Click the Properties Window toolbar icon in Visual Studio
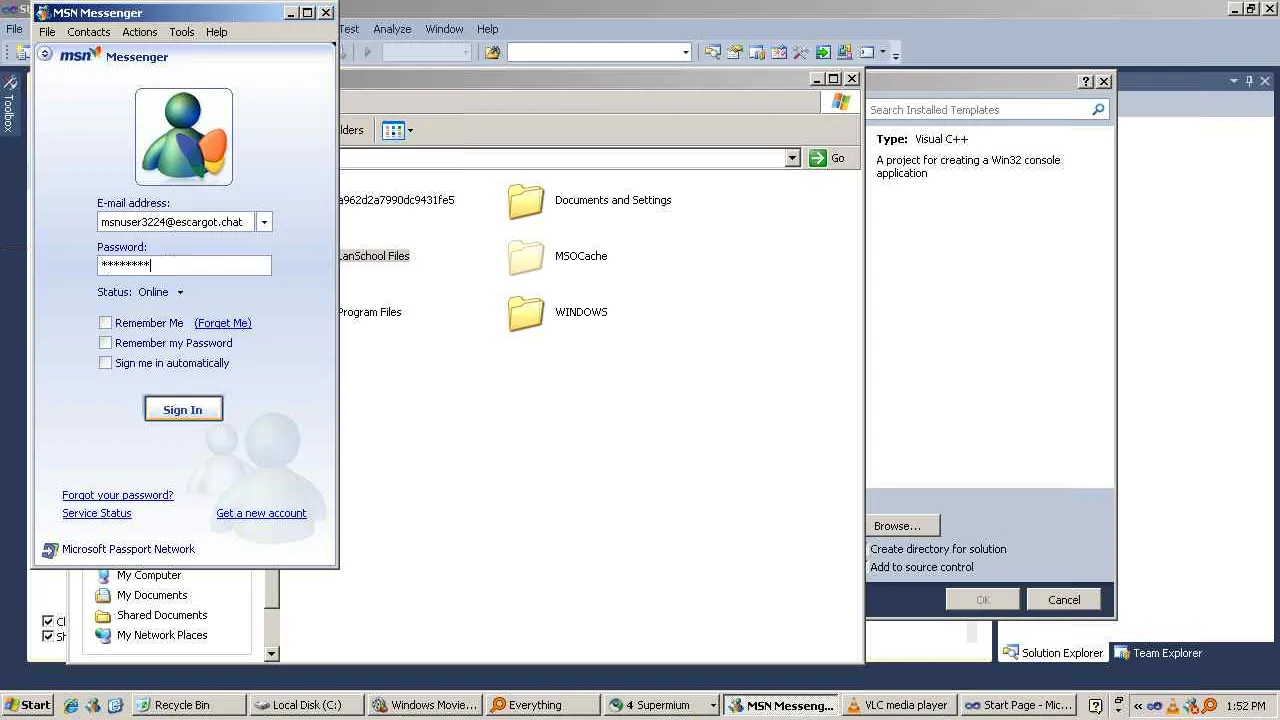1280x720 pixels. [x=735, y=52]
